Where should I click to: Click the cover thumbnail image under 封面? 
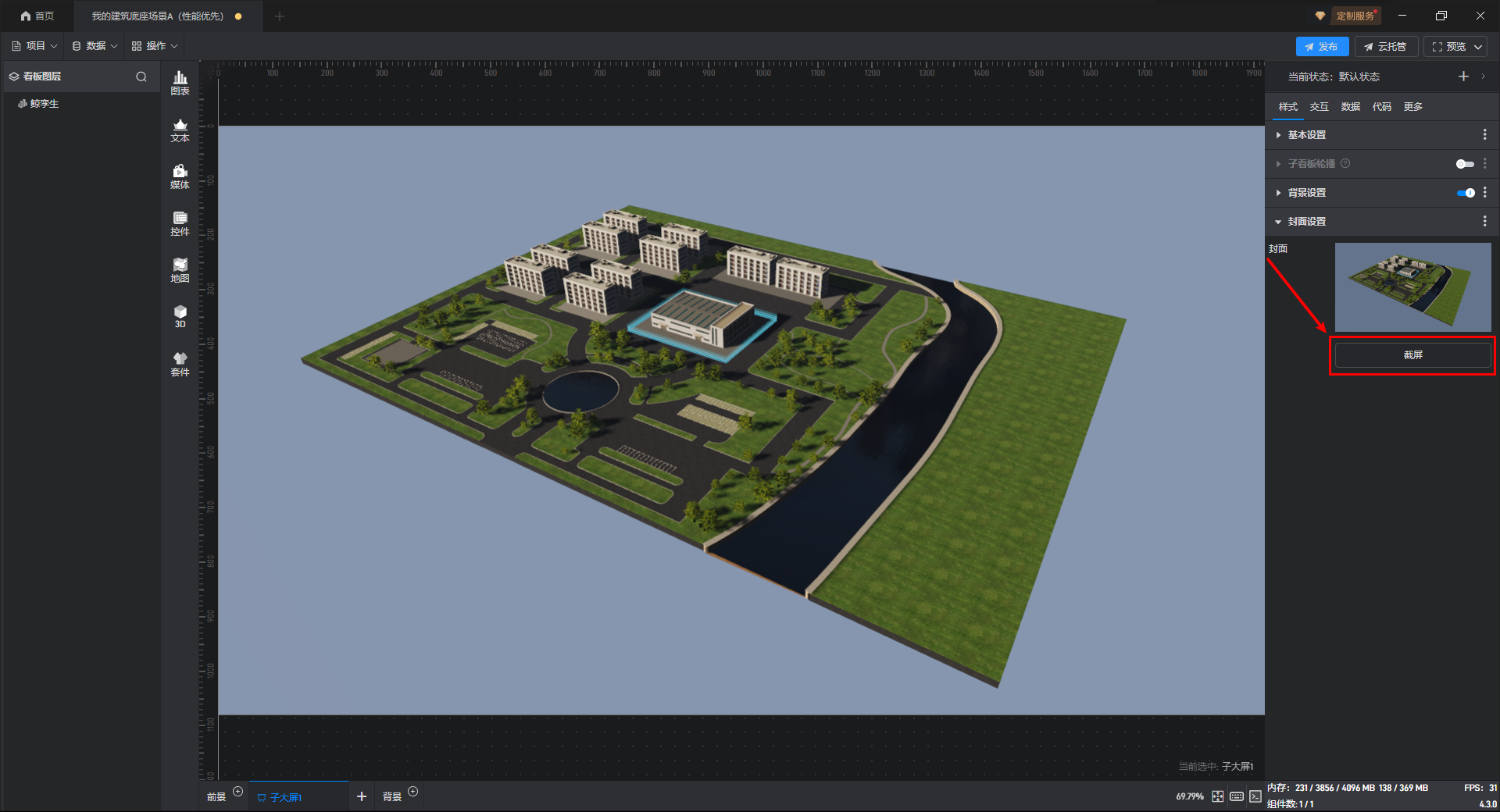tap(1412, 287)
